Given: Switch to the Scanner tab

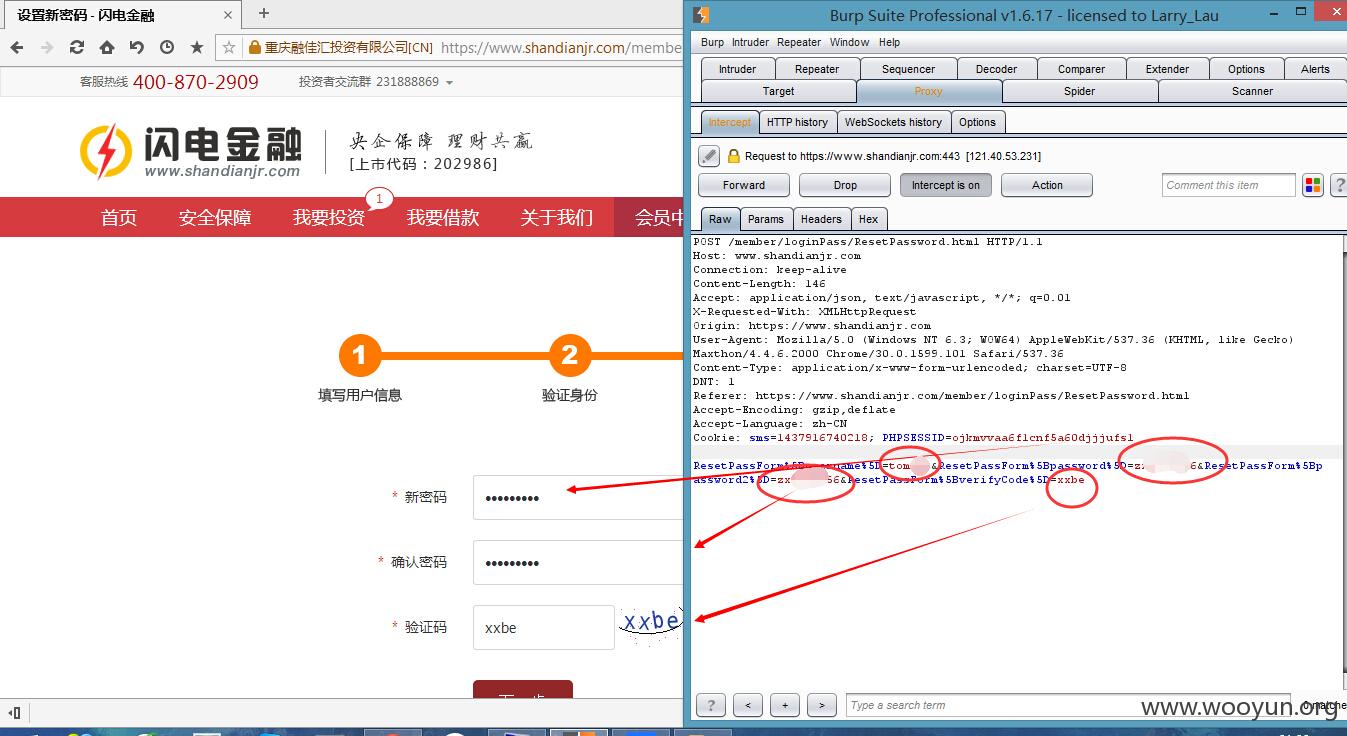Looking at the screenshot, I should [1252, 91].
